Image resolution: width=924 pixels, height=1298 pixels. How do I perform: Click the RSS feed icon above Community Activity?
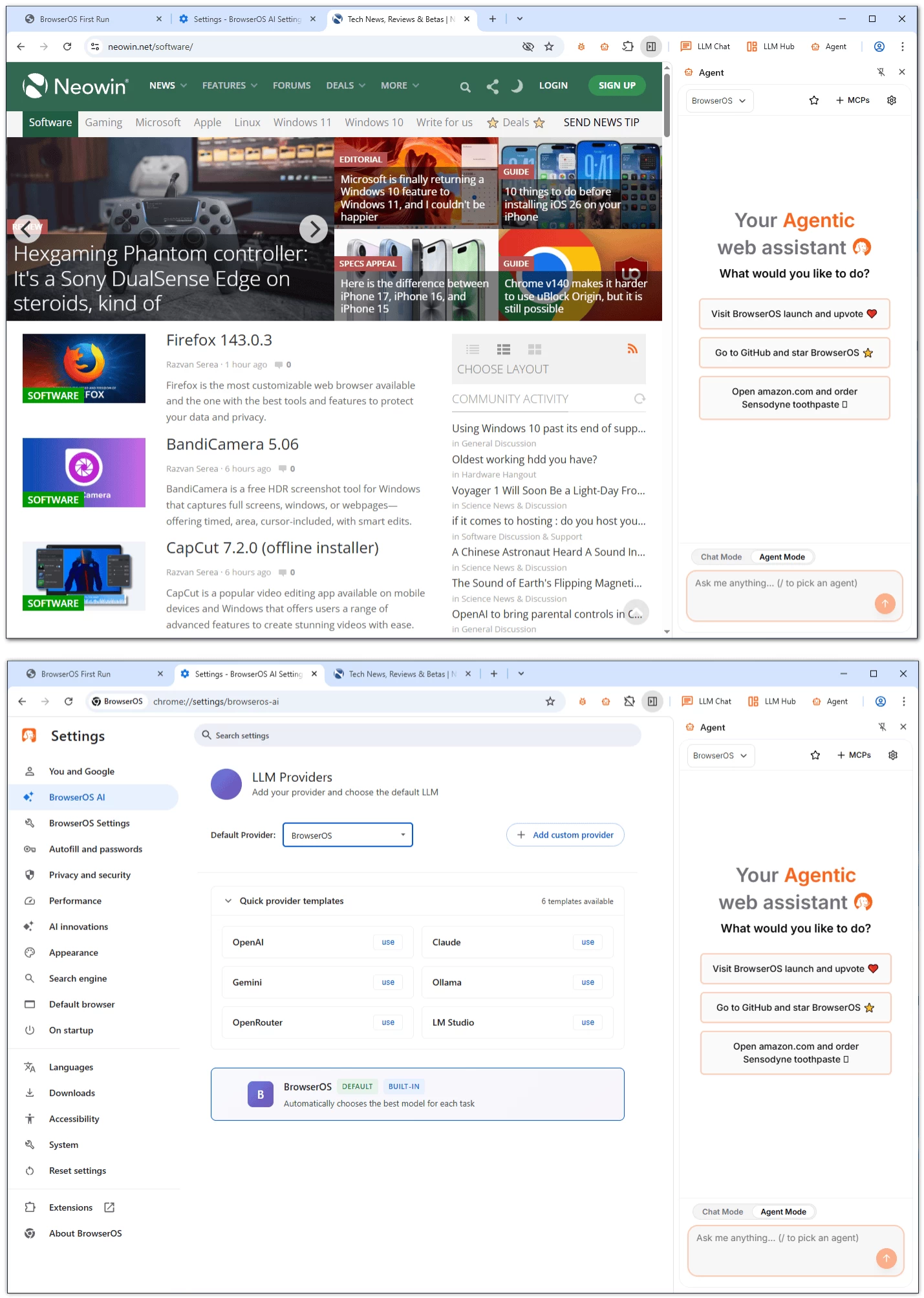pyautogui.click(x=632, y=349)
